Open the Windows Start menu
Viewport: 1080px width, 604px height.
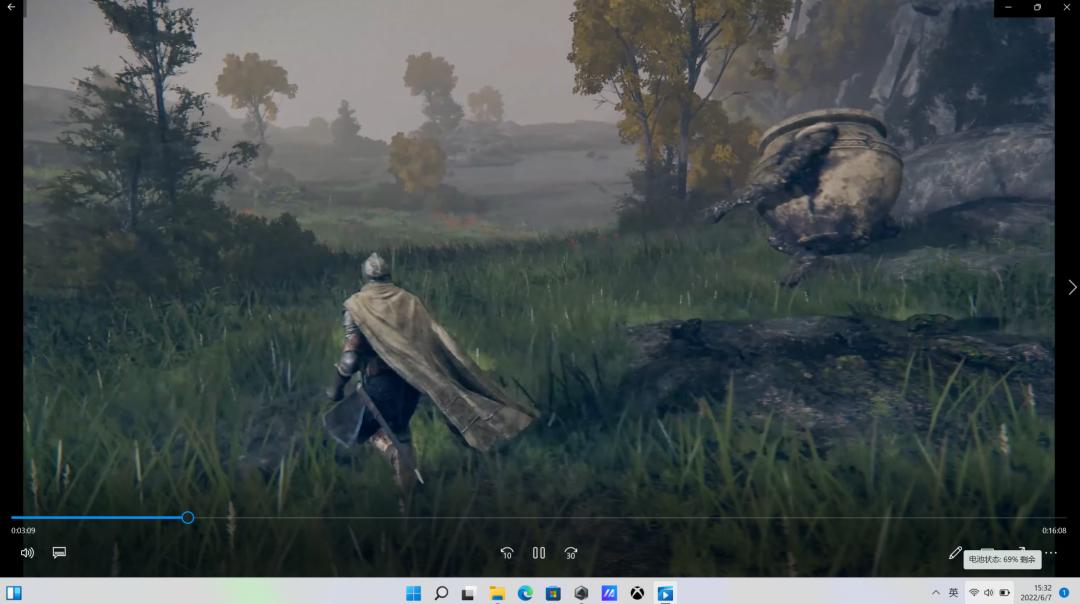point(413,593)
